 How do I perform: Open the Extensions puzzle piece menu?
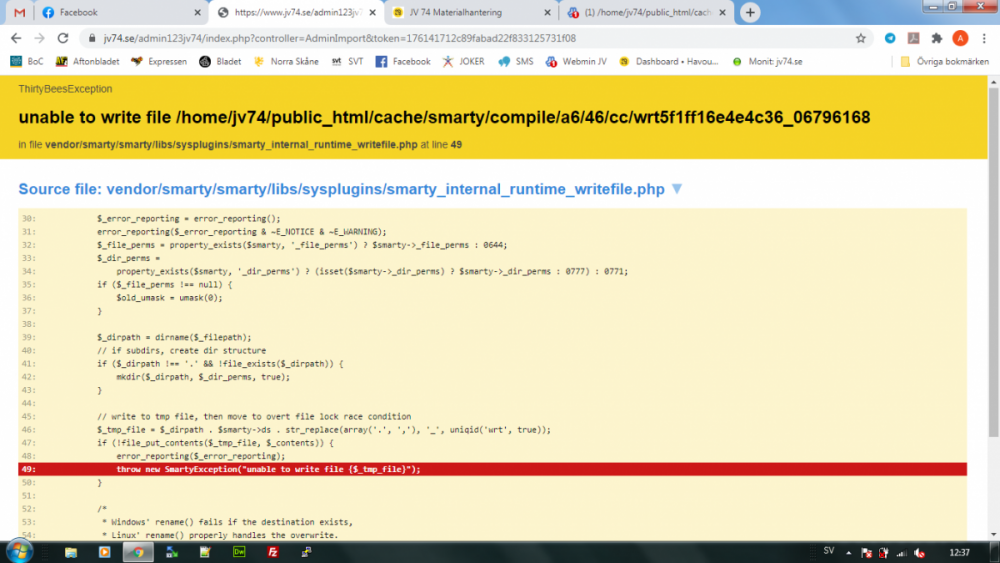(x=937, y=38)
